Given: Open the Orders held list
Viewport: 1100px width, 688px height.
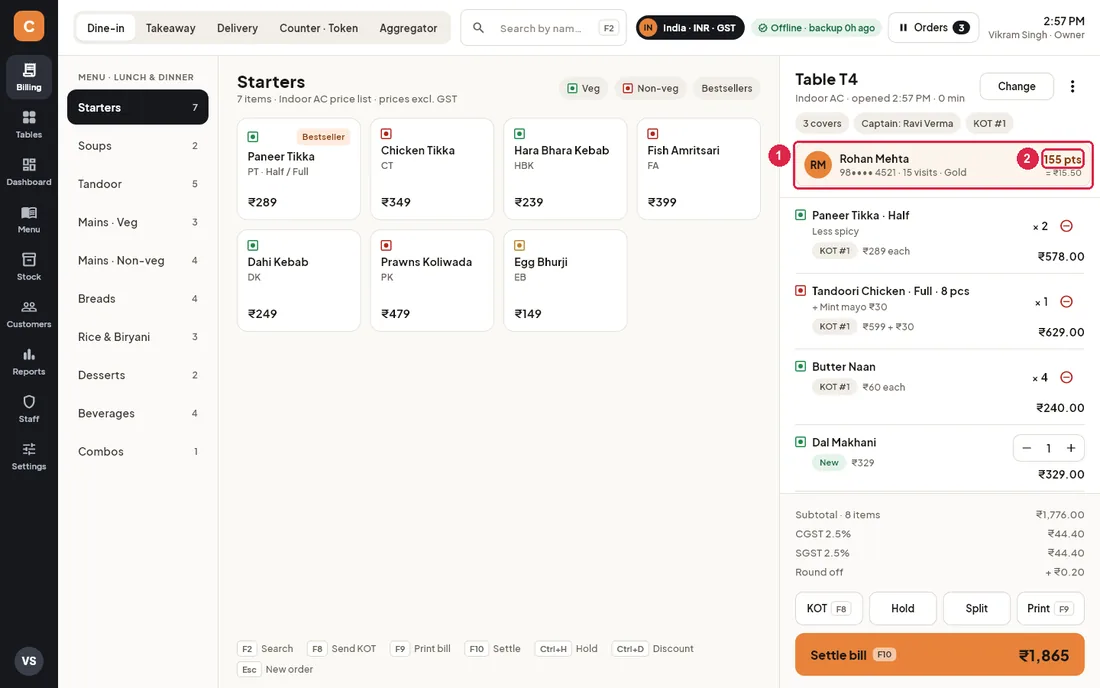Looking at the screenshot, I should coord(933,27).
